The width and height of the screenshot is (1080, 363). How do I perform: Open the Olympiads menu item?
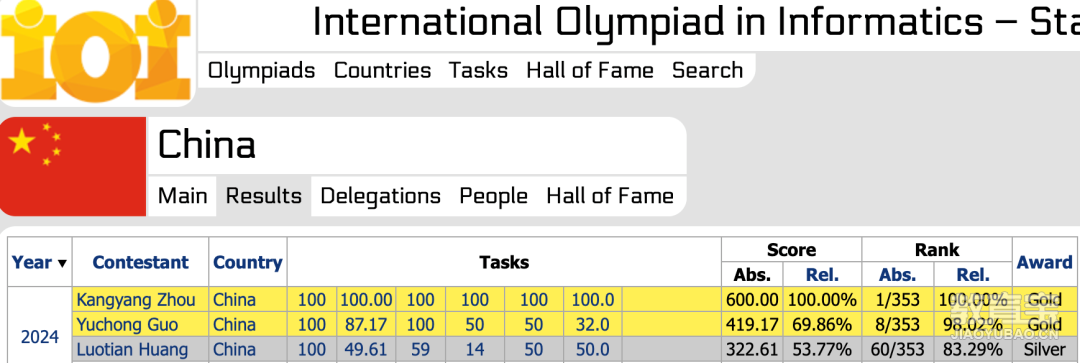pos(262,70)
